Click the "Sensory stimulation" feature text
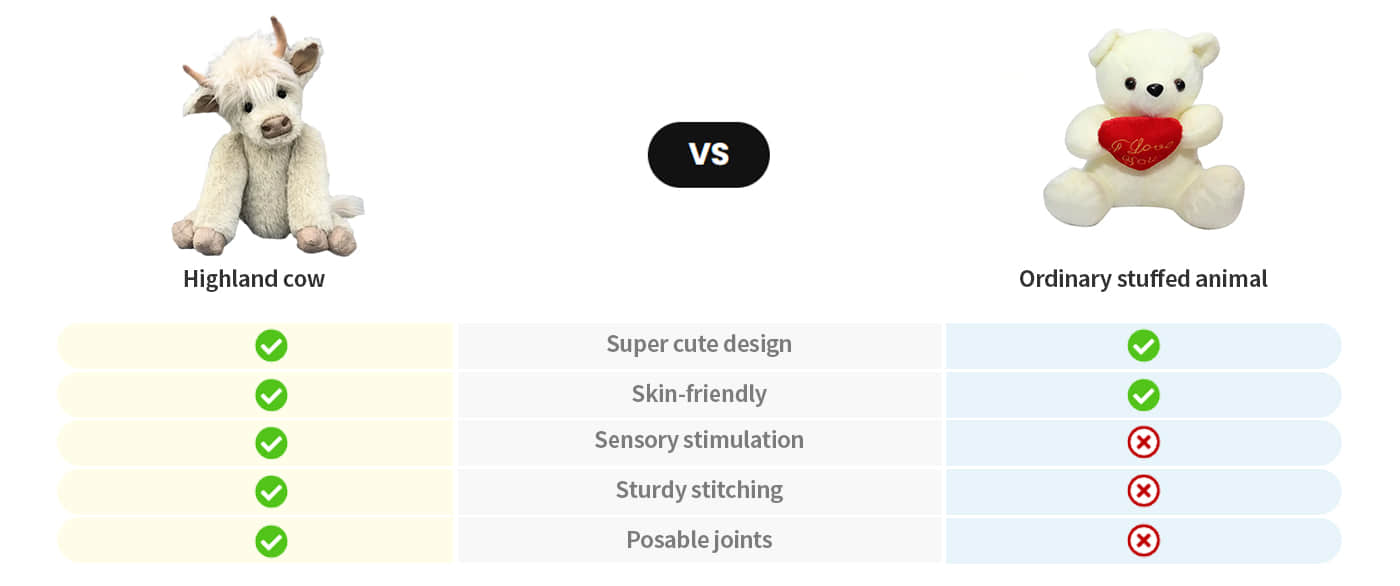 pos(699,440)
